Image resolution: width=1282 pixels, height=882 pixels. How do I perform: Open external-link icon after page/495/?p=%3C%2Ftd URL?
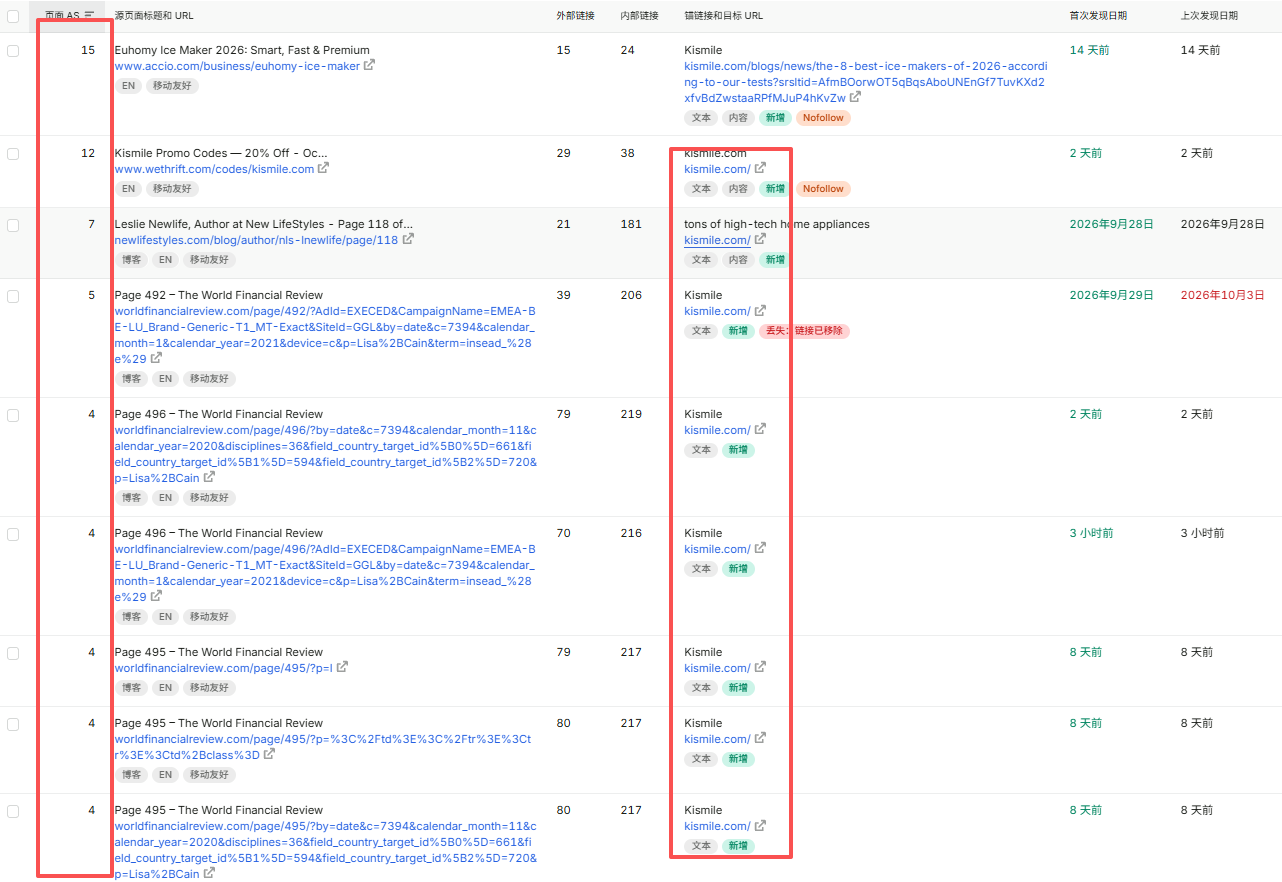tap(269, 754)
